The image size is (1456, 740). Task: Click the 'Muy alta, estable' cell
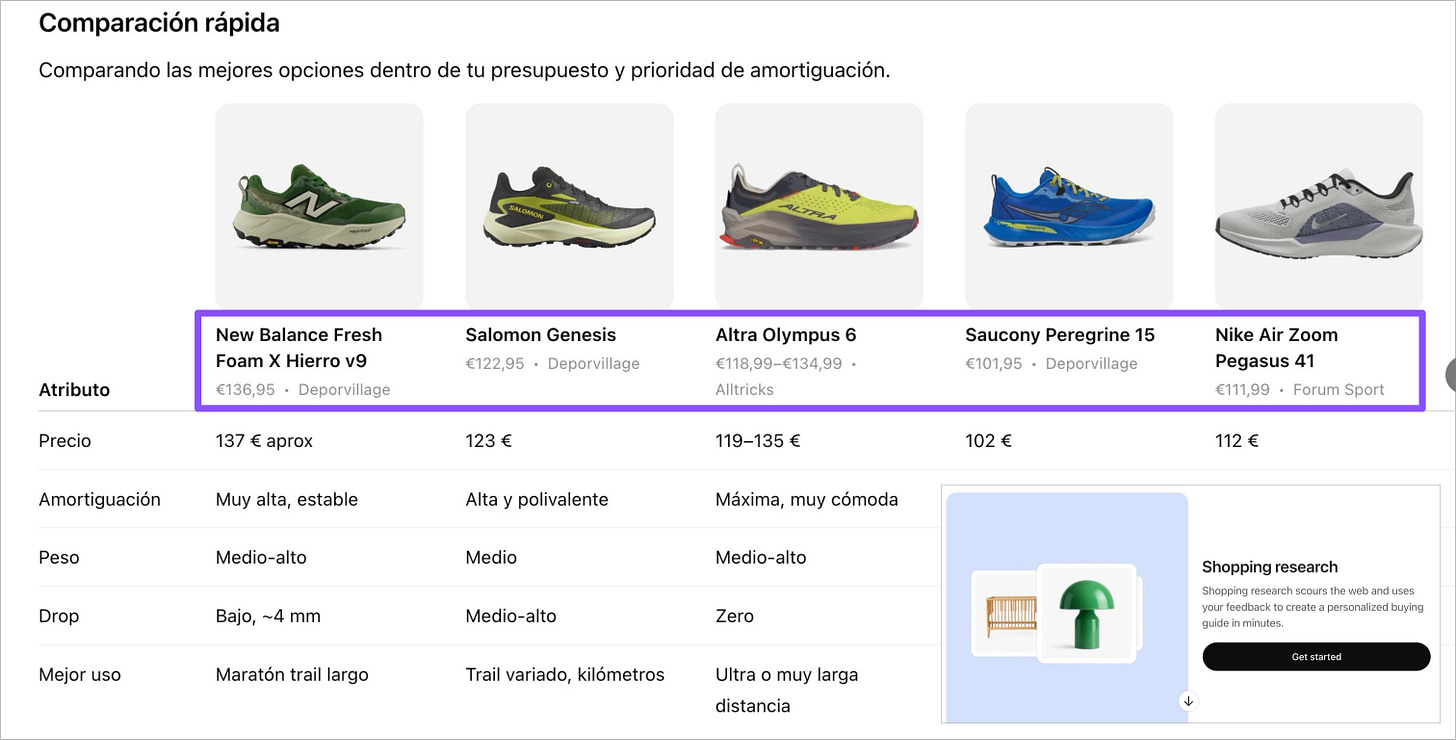point(287,499)
